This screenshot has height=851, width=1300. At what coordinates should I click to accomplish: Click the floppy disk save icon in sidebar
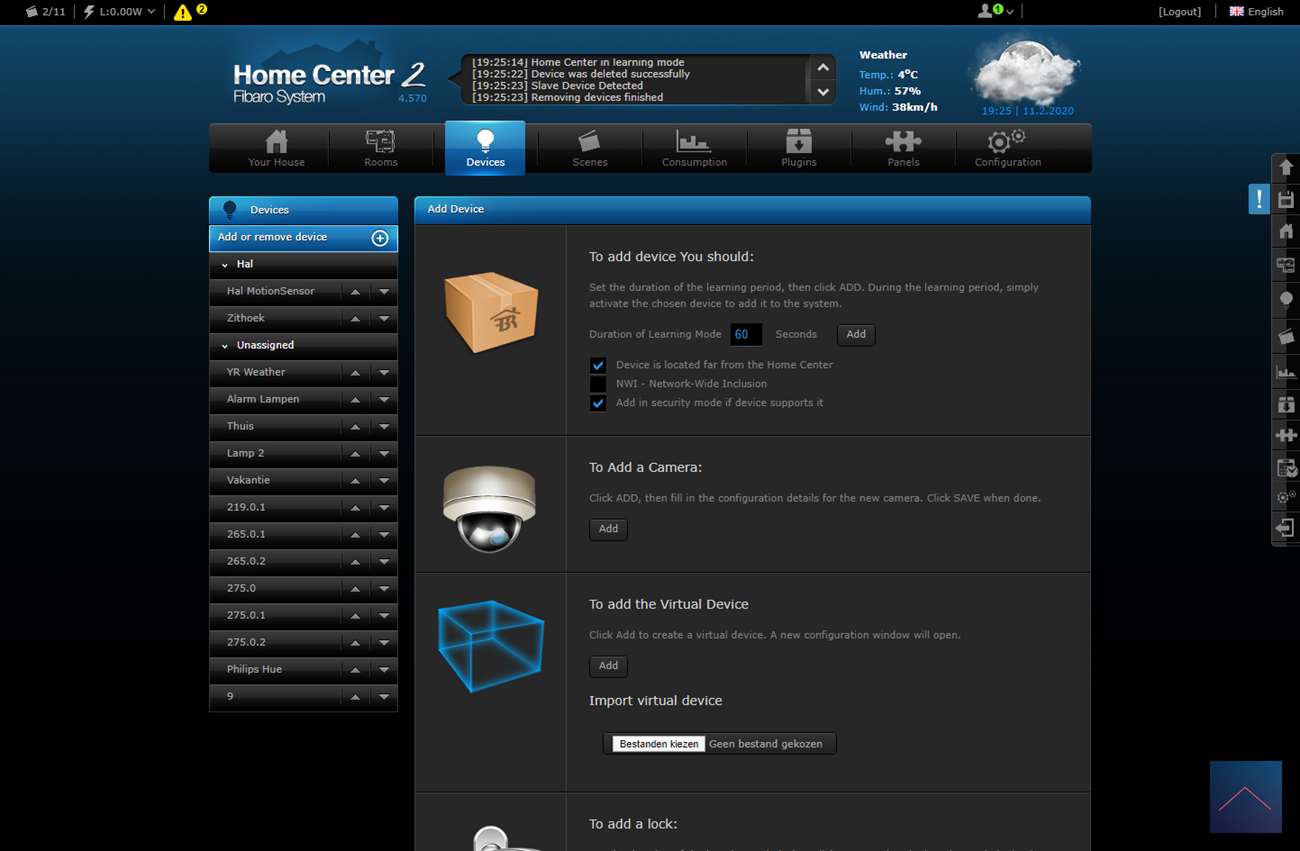(x=1286, y=199)
